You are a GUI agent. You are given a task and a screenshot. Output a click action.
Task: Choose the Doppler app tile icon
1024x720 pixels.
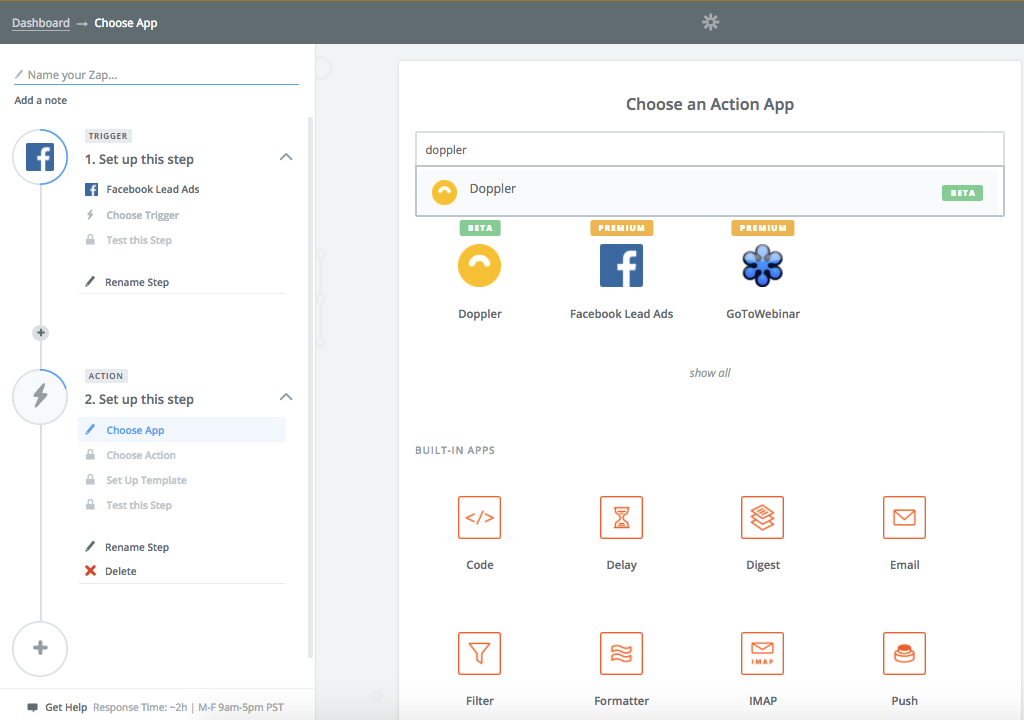click(x=479, y=266)
